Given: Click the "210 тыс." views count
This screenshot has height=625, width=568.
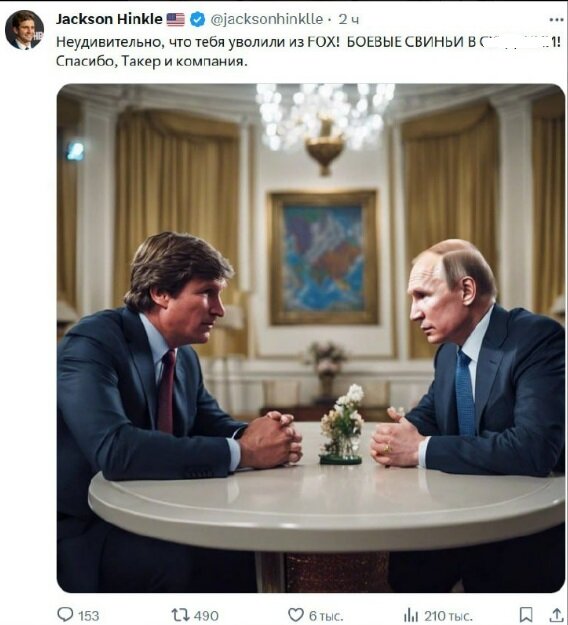Looking at the screenshot, I should point(448,616).
